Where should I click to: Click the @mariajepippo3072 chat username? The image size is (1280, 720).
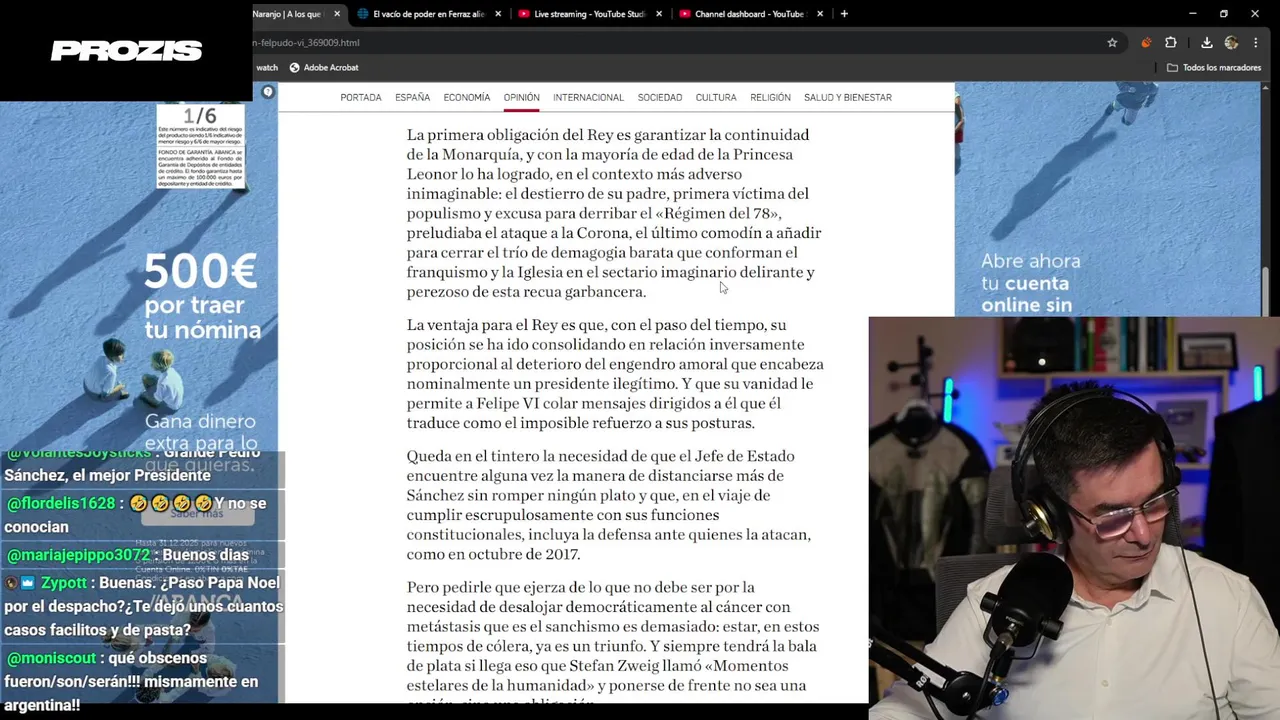tap(77, 556)
